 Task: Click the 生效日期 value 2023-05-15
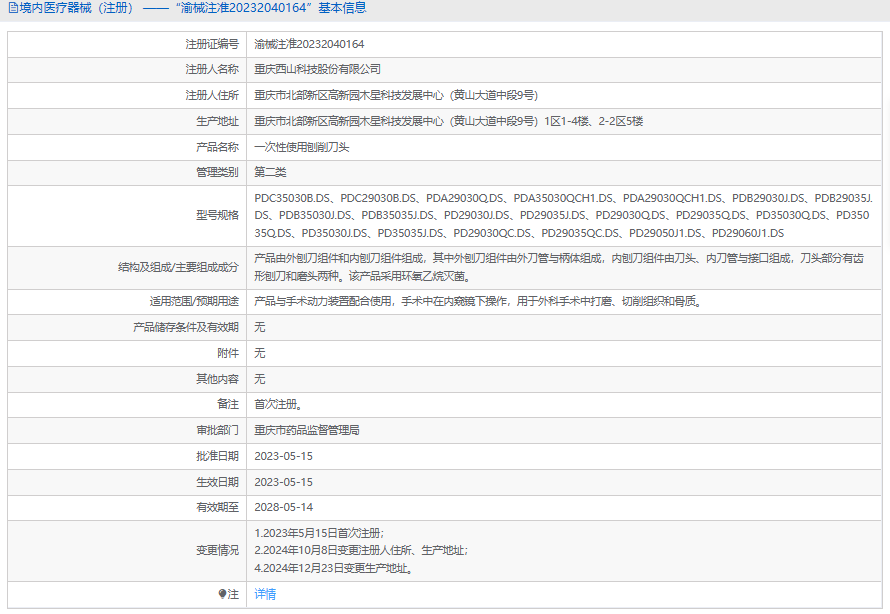tap(283, 482)
